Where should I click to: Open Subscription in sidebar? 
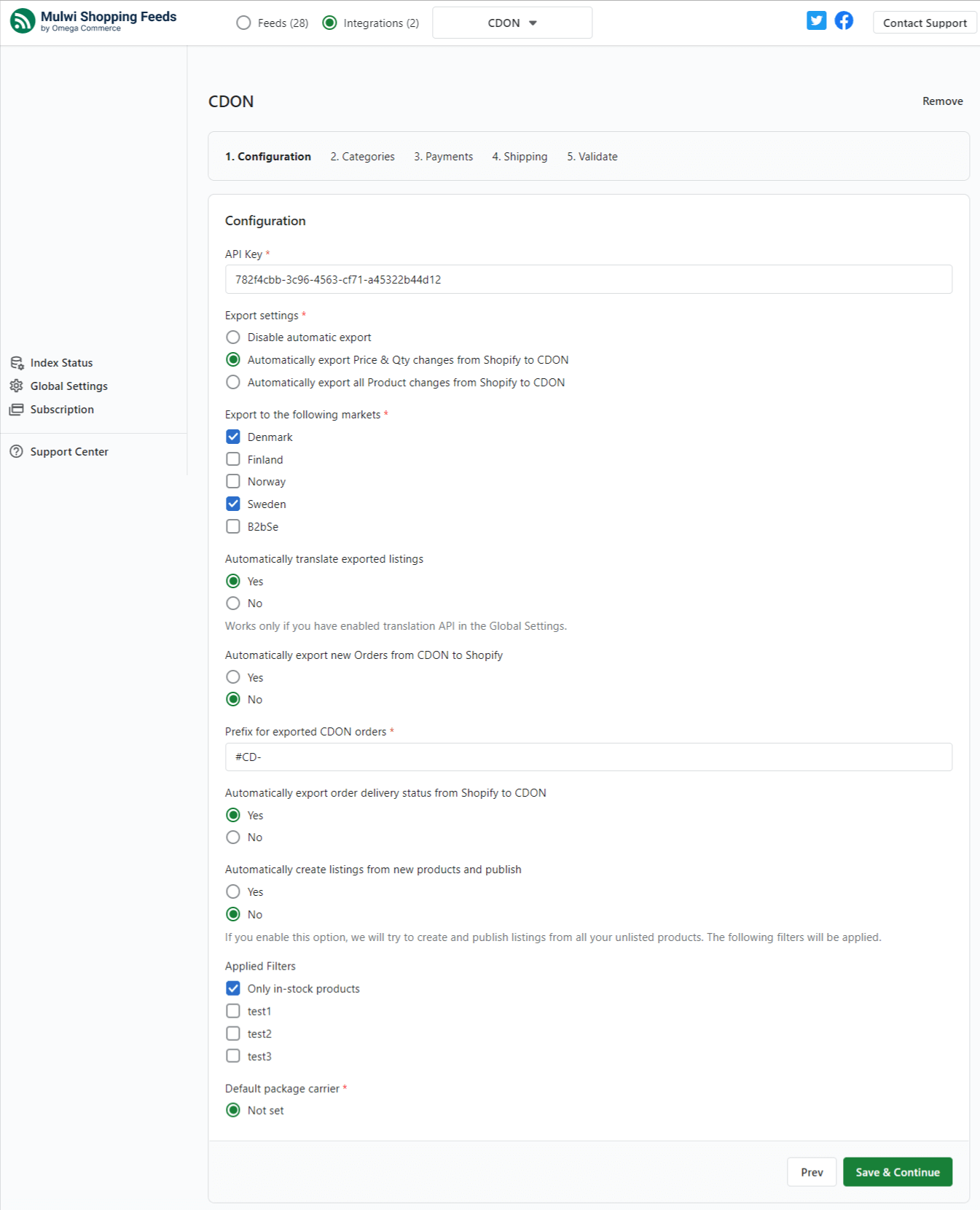point(62,410)
